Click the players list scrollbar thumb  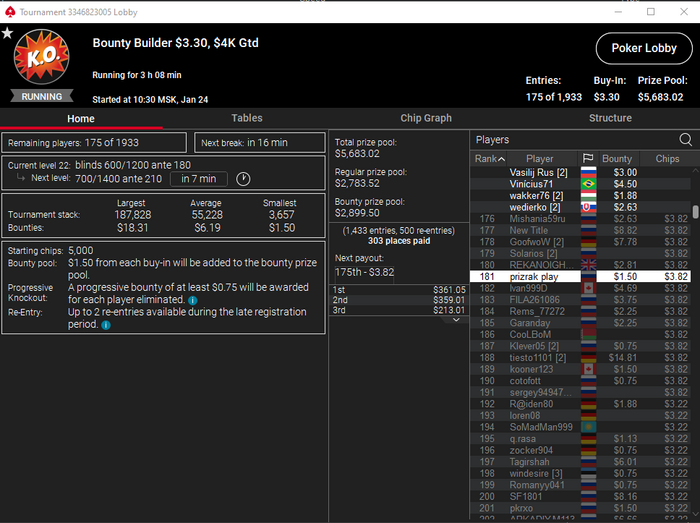[696, 212]
